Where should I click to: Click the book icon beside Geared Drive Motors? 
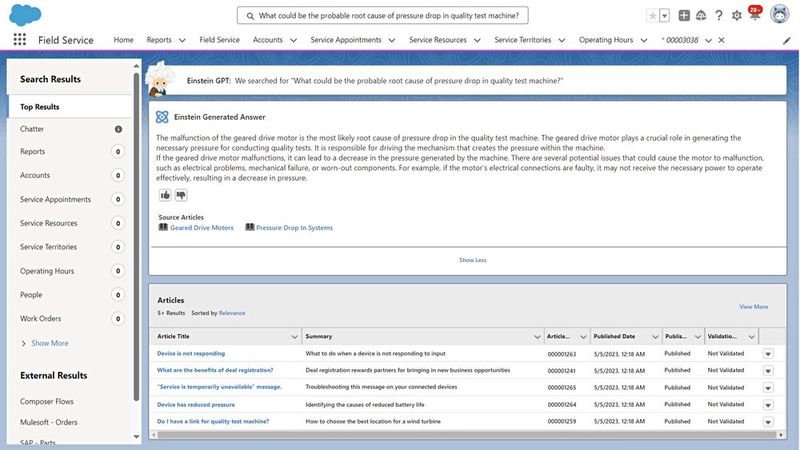click(163, 227)
